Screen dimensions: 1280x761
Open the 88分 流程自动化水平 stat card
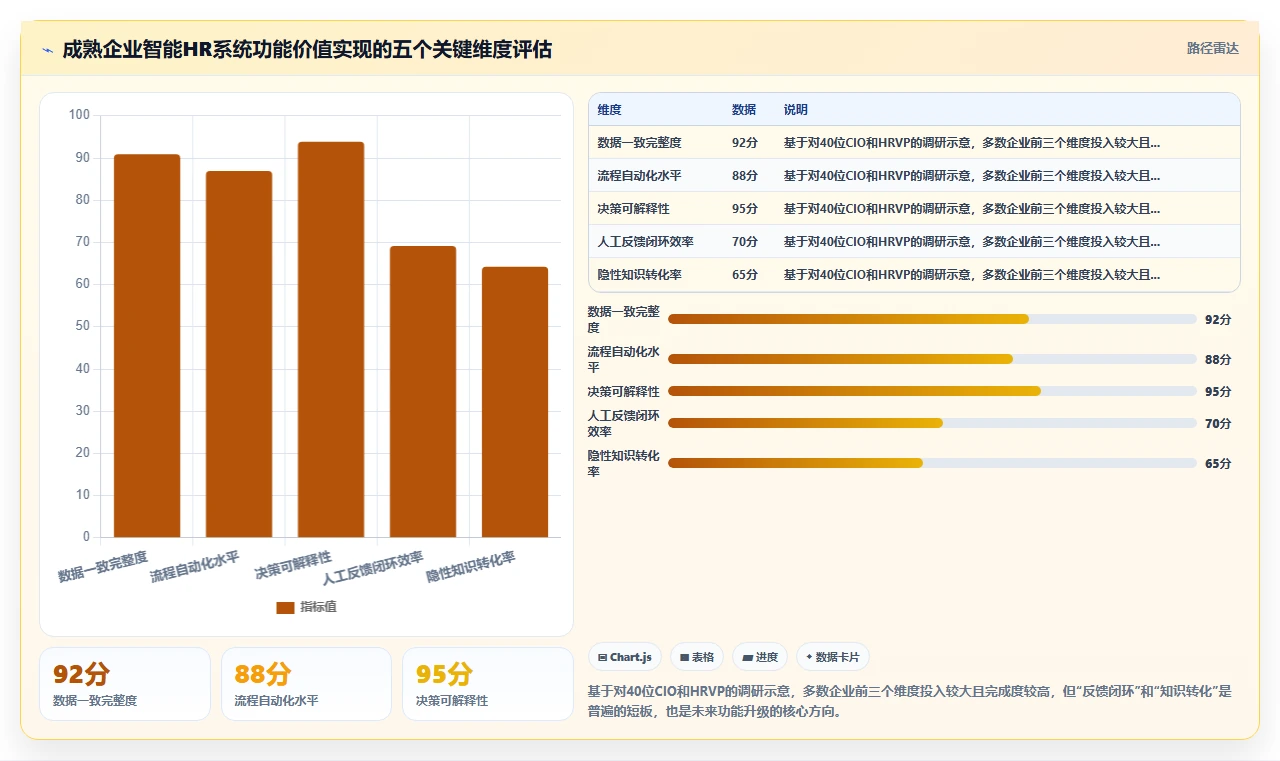pos(306,684)
